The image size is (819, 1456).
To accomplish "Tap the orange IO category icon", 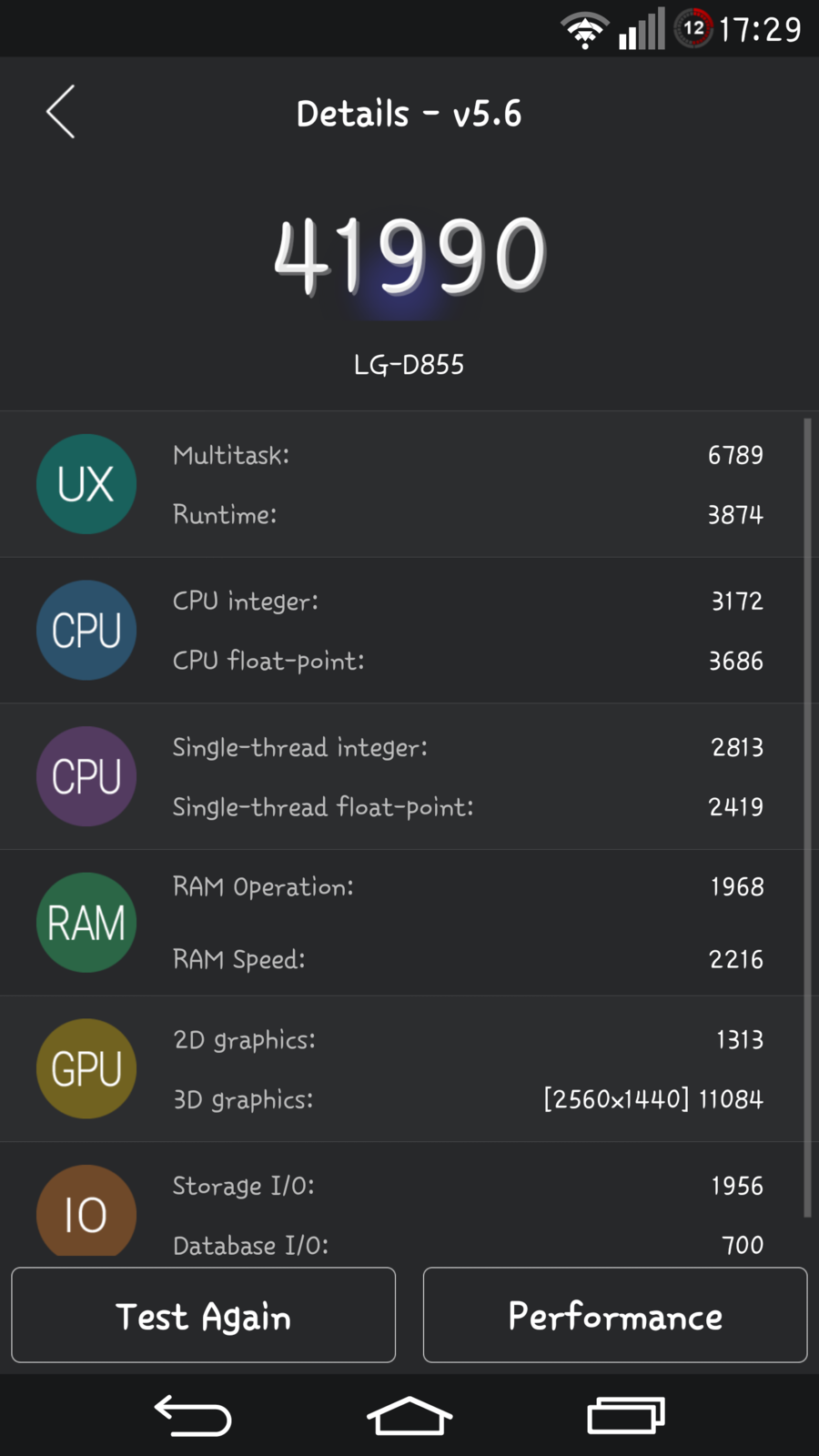I will [86, 1212].
